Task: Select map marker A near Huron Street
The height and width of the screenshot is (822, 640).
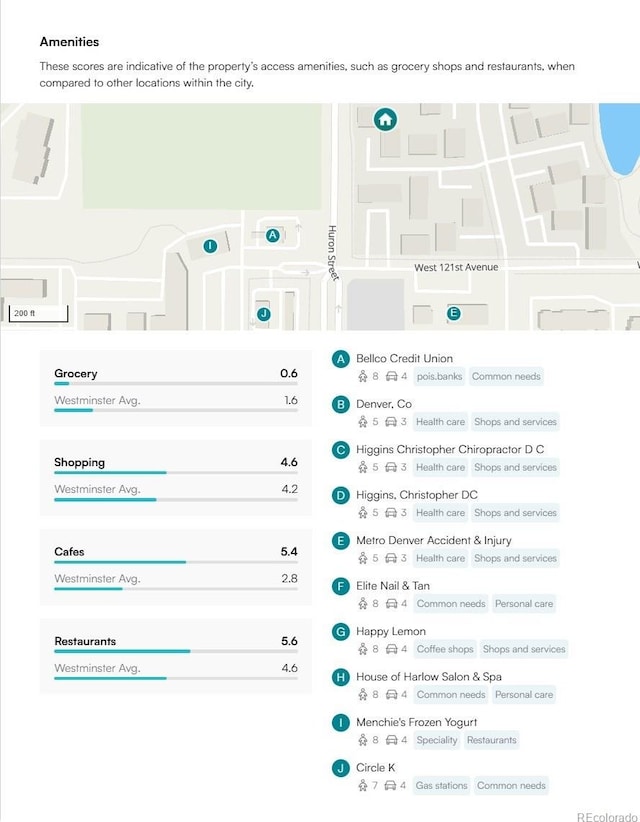Action: click(272, 235)
